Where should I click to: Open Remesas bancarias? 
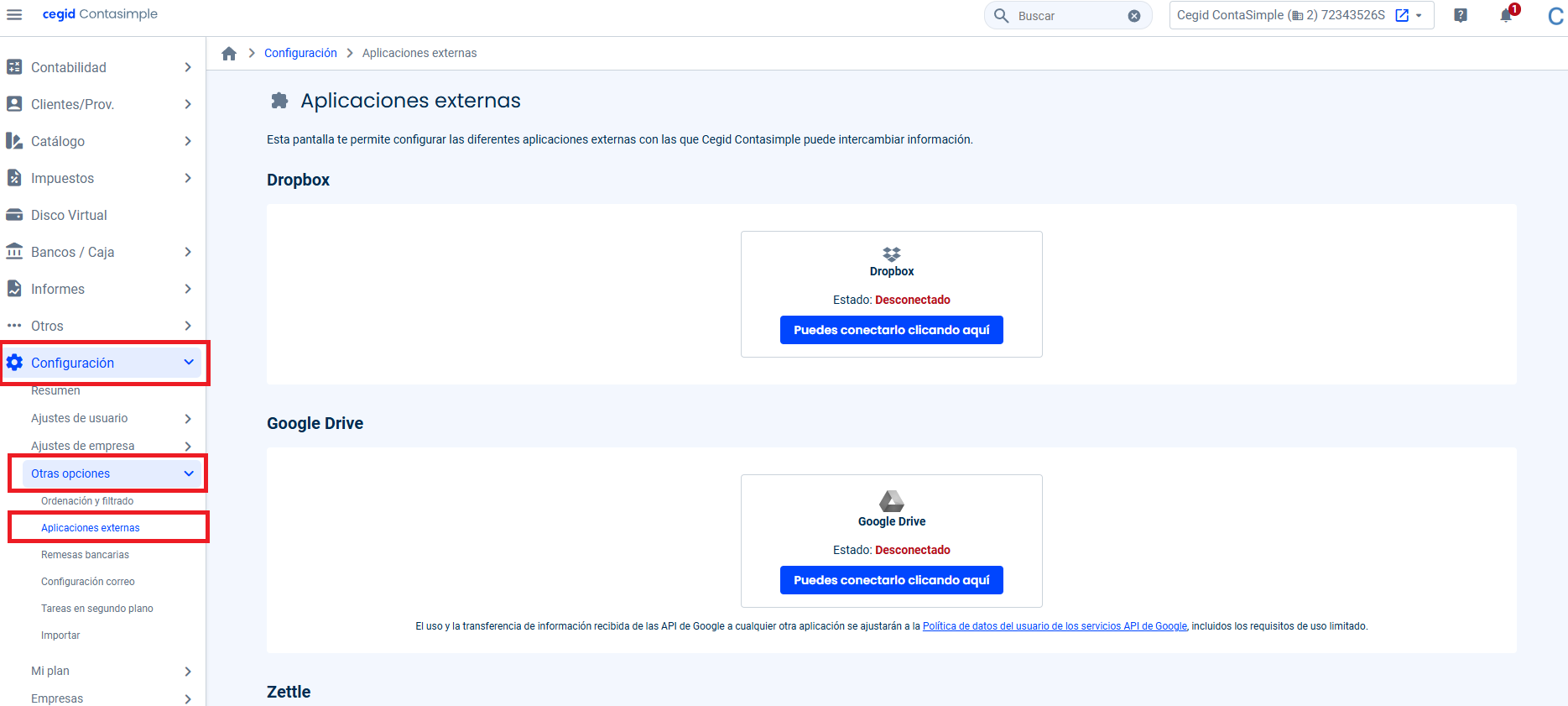(85, 555)
